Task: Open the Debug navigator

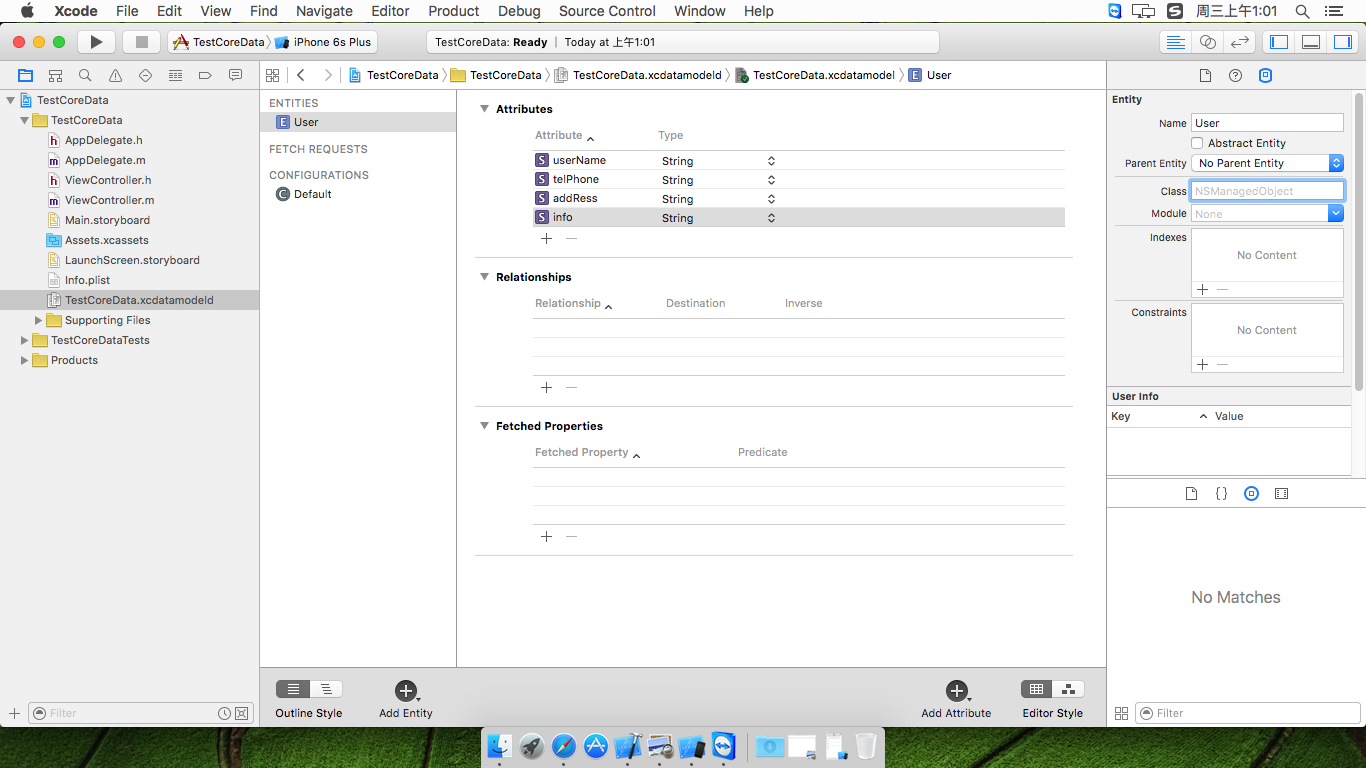Action: pyautogui.click(x=175, y=75)
